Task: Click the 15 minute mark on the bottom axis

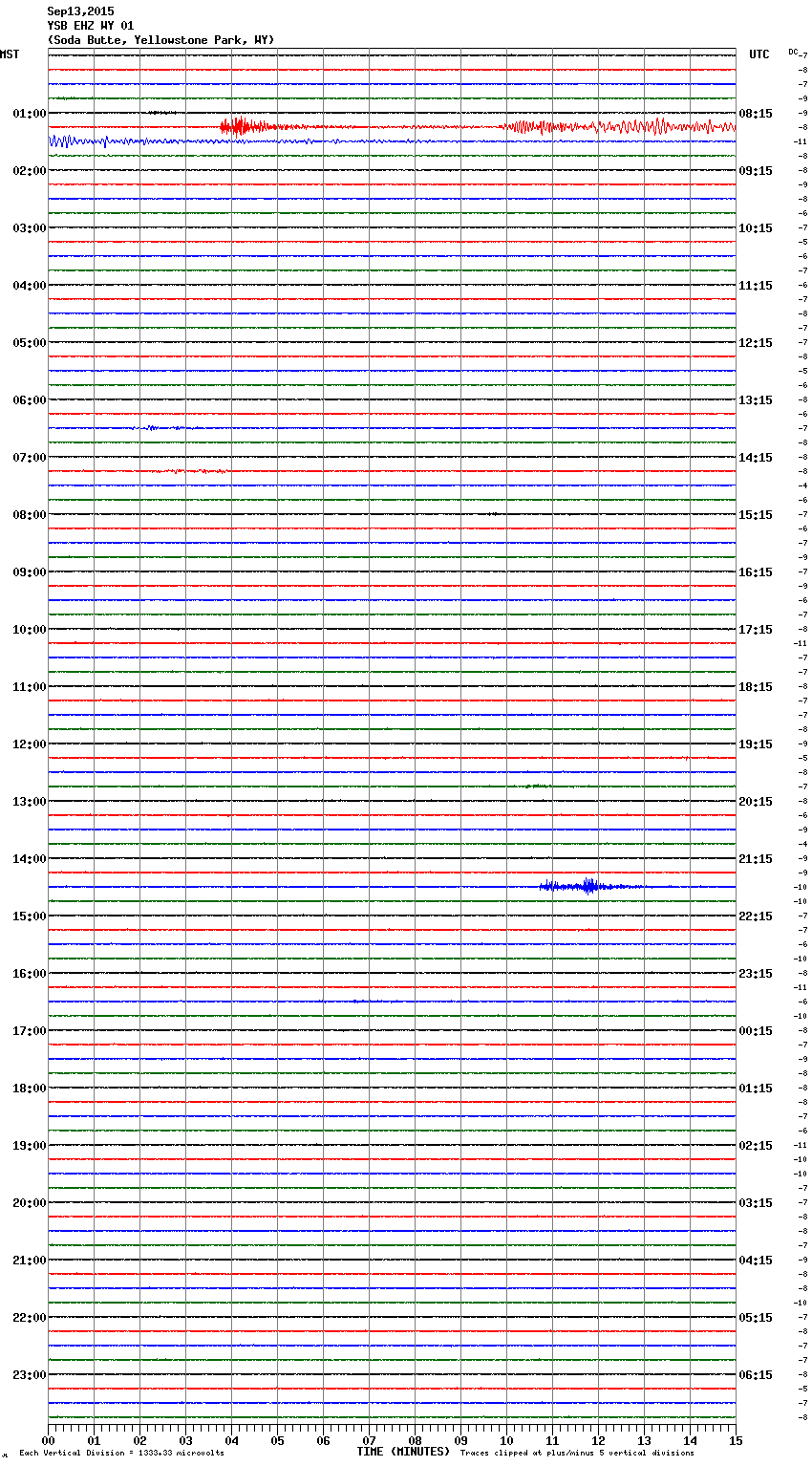Action: 735,1441
